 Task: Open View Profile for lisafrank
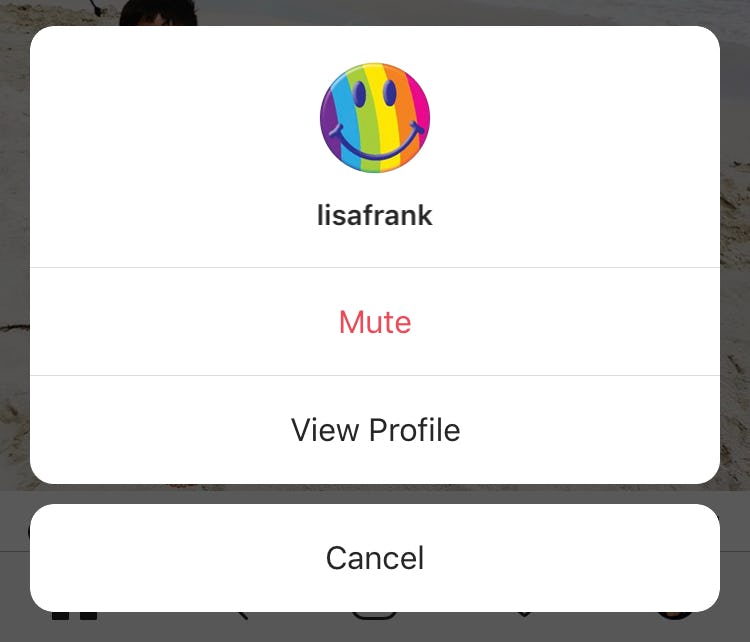tap(375, 430)
